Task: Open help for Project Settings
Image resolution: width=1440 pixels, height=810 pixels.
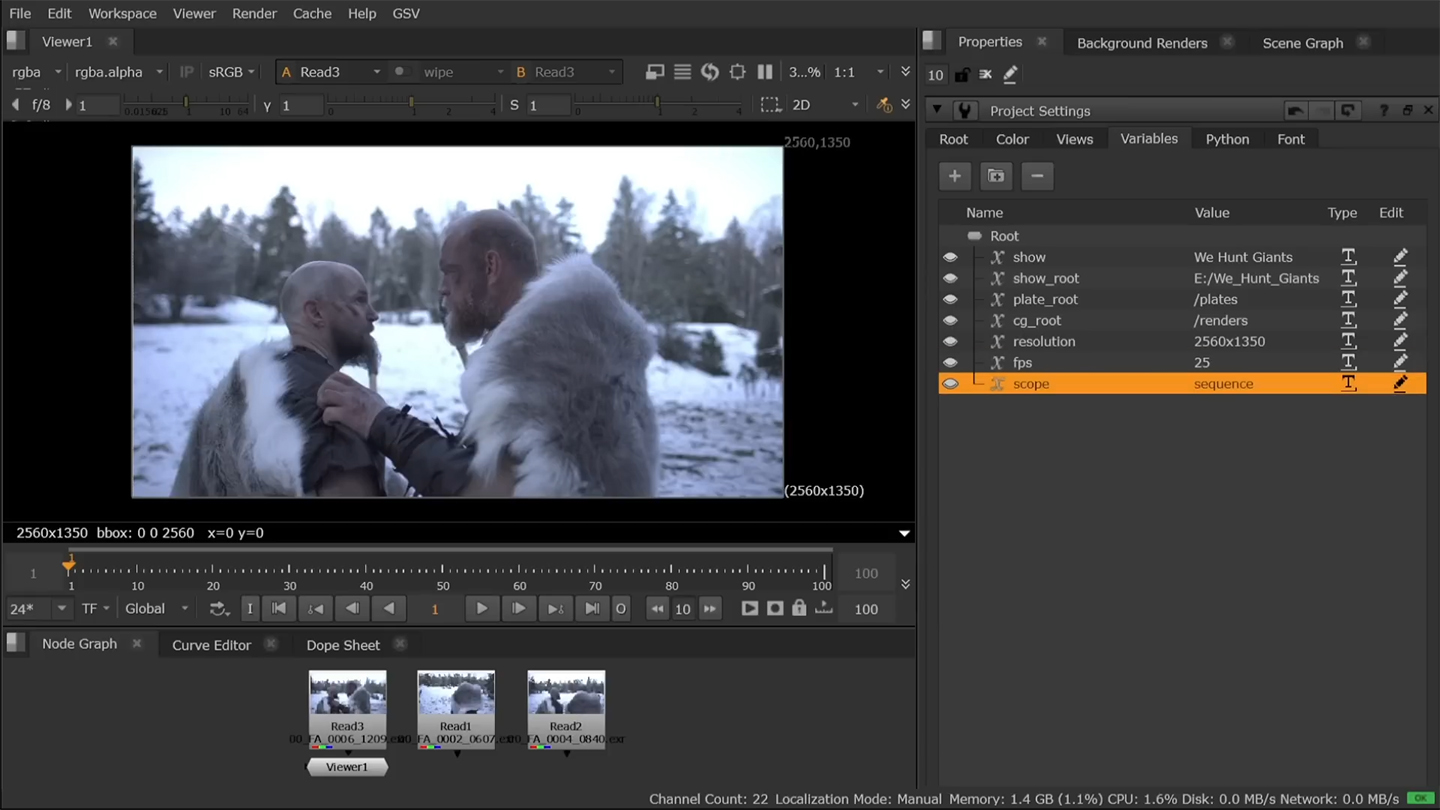Action: tap(1384, 111)
